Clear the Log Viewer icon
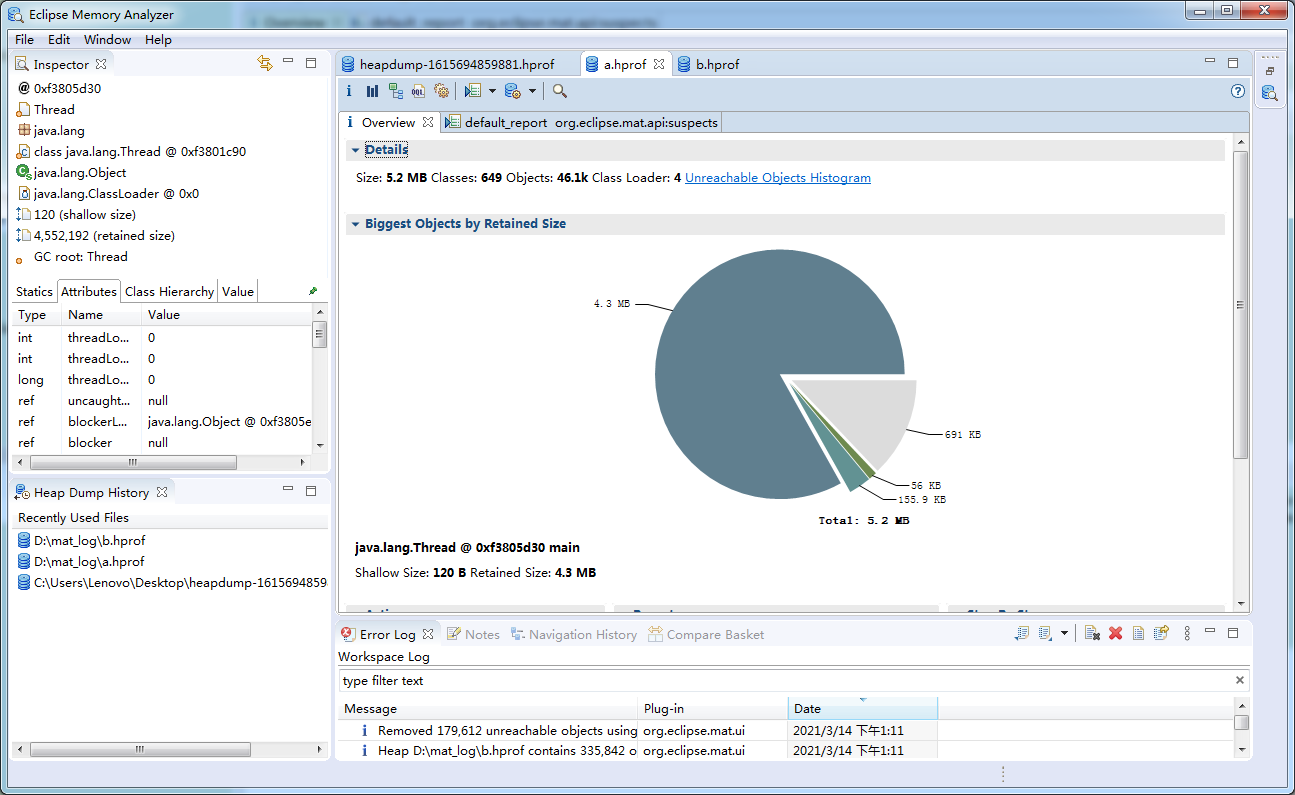Image resolution: width=1295 pixels, height=795 pixels. (x=1093, y=633)
